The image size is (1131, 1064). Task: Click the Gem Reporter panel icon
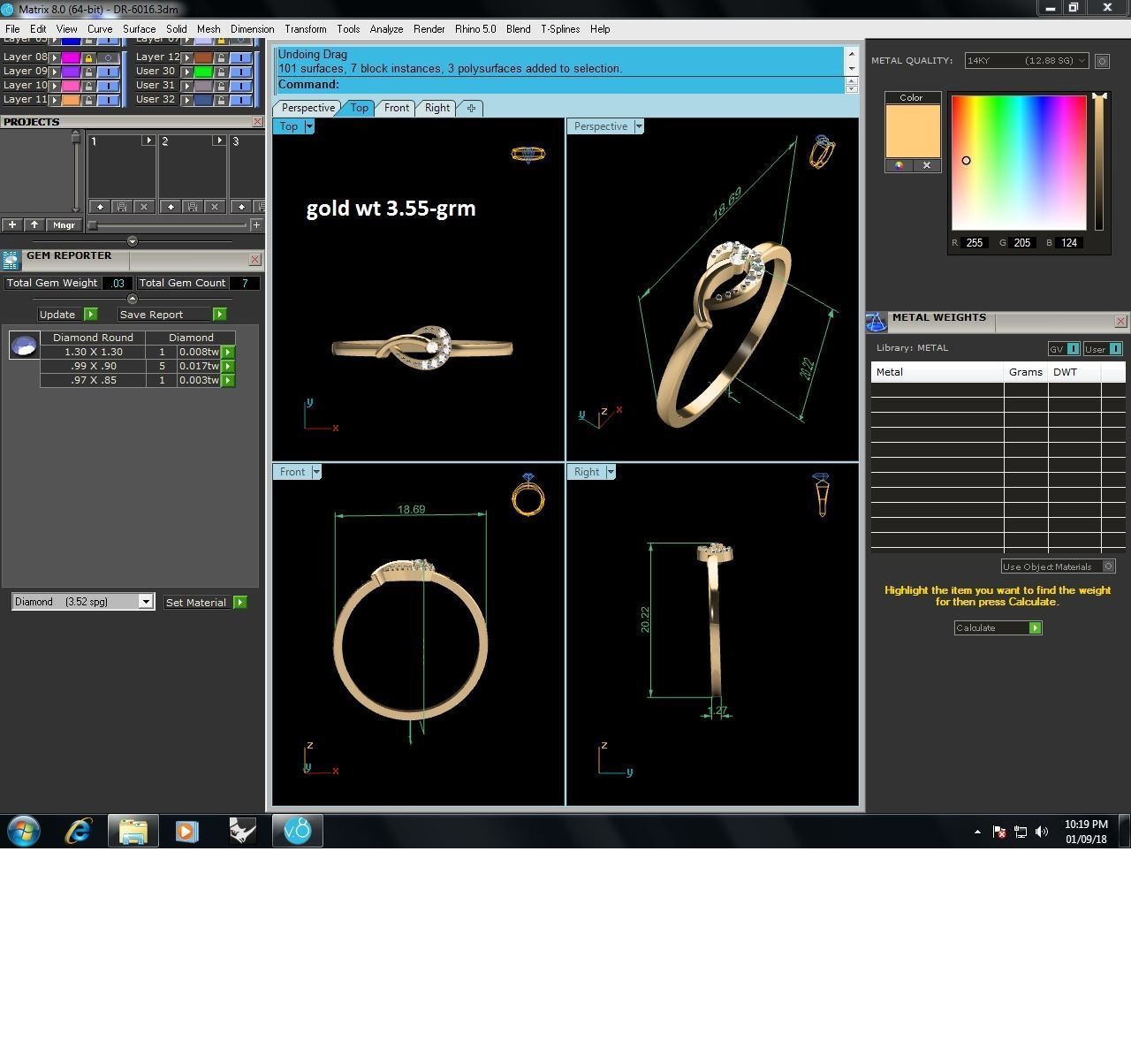tap(11, 260)
